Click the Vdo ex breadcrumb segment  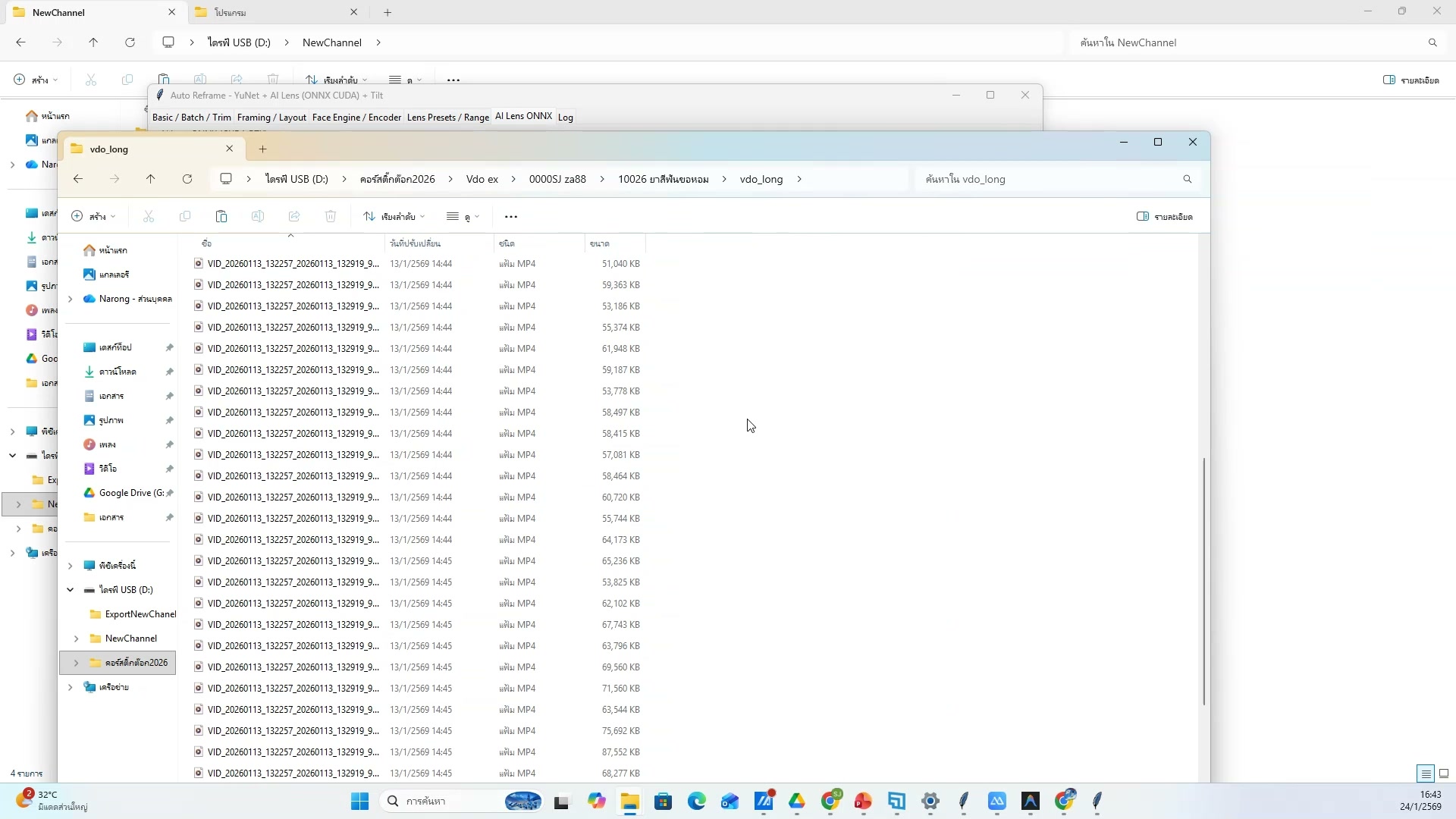[482, 180]
